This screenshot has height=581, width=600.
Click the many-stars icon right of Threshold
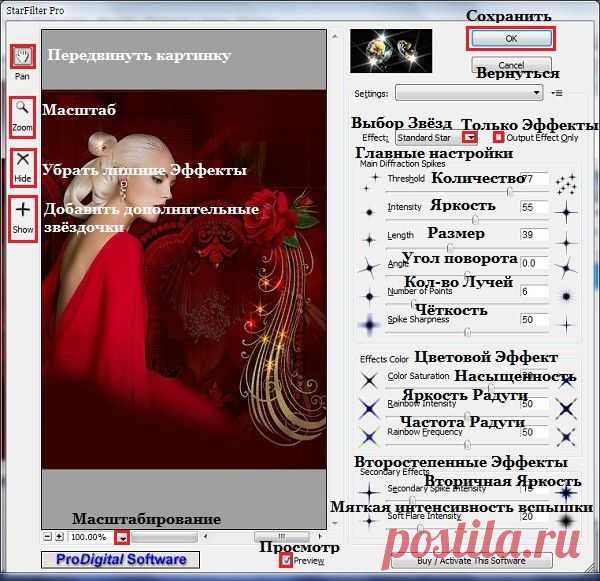click(566, 184)
